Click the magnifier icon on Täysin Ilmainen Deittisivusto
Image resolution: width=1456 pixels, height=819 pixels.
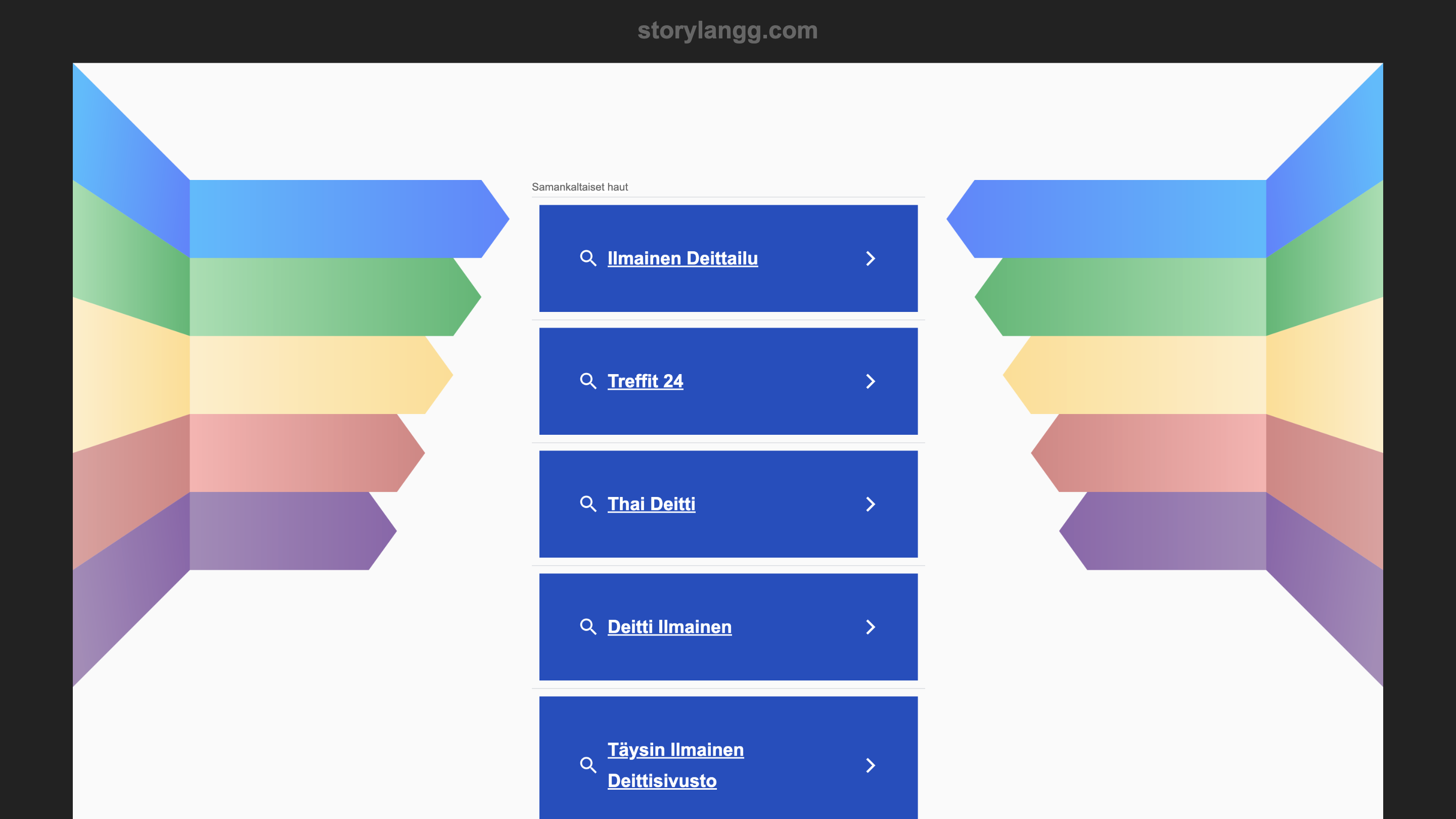(x=589, y=765)
